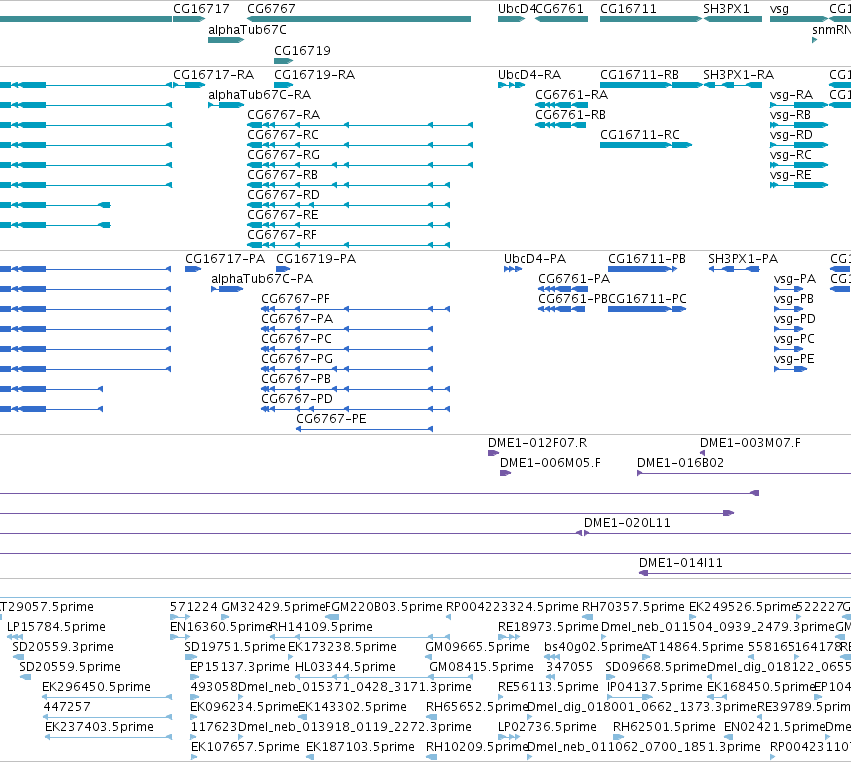
Task: Select the CG6767-RG transcript label
Action: click(283, 155)
